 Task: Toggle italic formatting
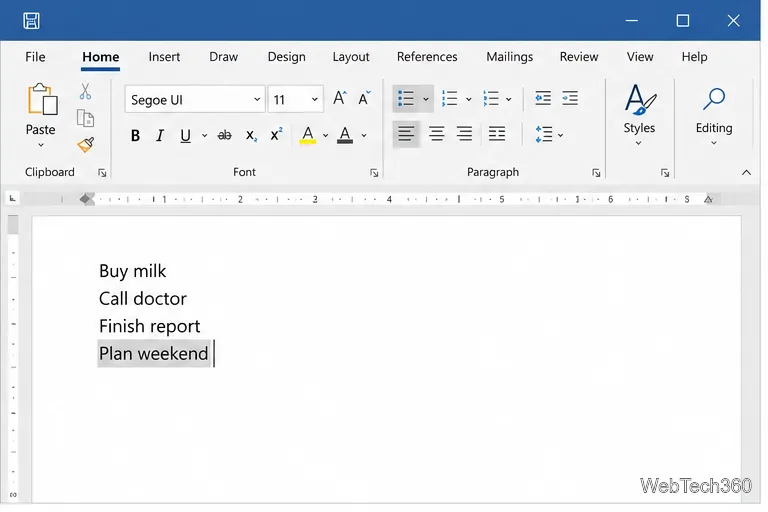pyautogui.click(x=160, y=135)
